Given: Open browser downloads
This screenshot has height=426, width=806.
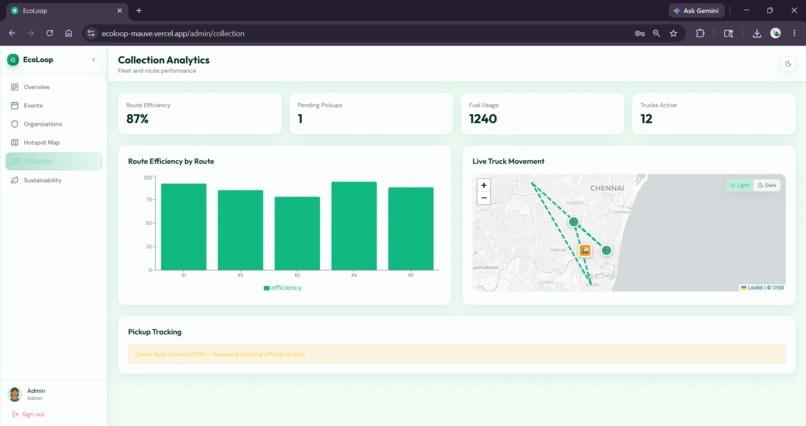Looking at the screenshot, I should click(x=757, y=33).
